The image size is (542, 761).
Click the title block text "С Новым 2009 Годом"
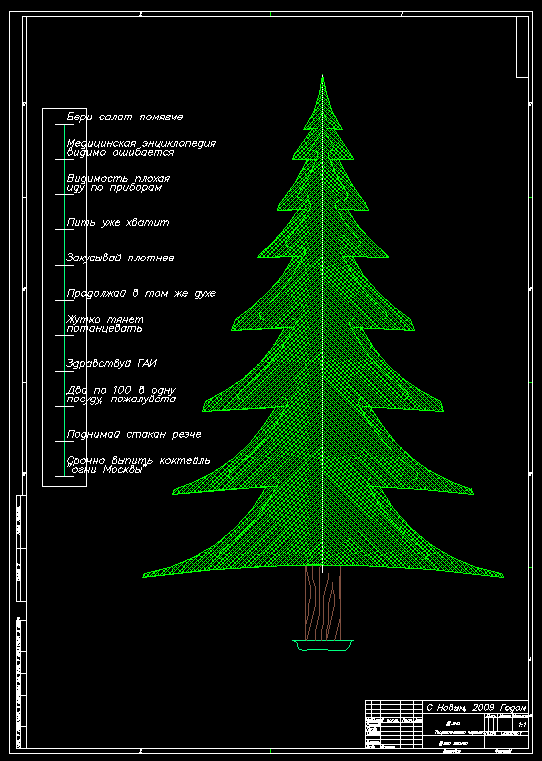click(476, 708)
